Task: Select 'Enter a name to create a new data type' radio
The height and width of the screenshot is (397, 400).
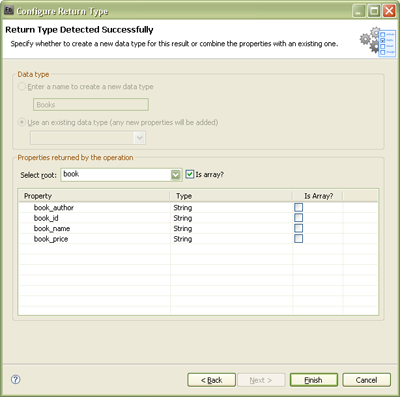Action: click(x=22, y=87)
